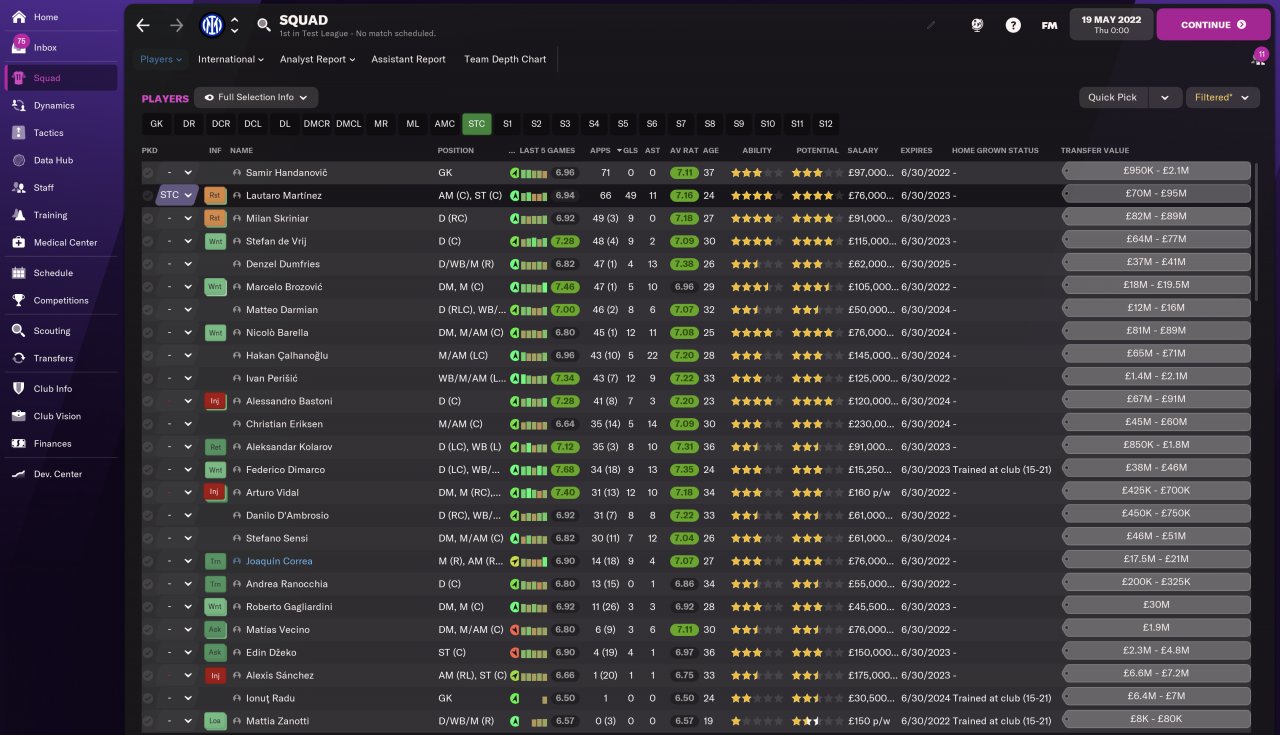Click the forward navigation arrow
The width and height of the screenshot is (1280, 735).
[177, 25]
